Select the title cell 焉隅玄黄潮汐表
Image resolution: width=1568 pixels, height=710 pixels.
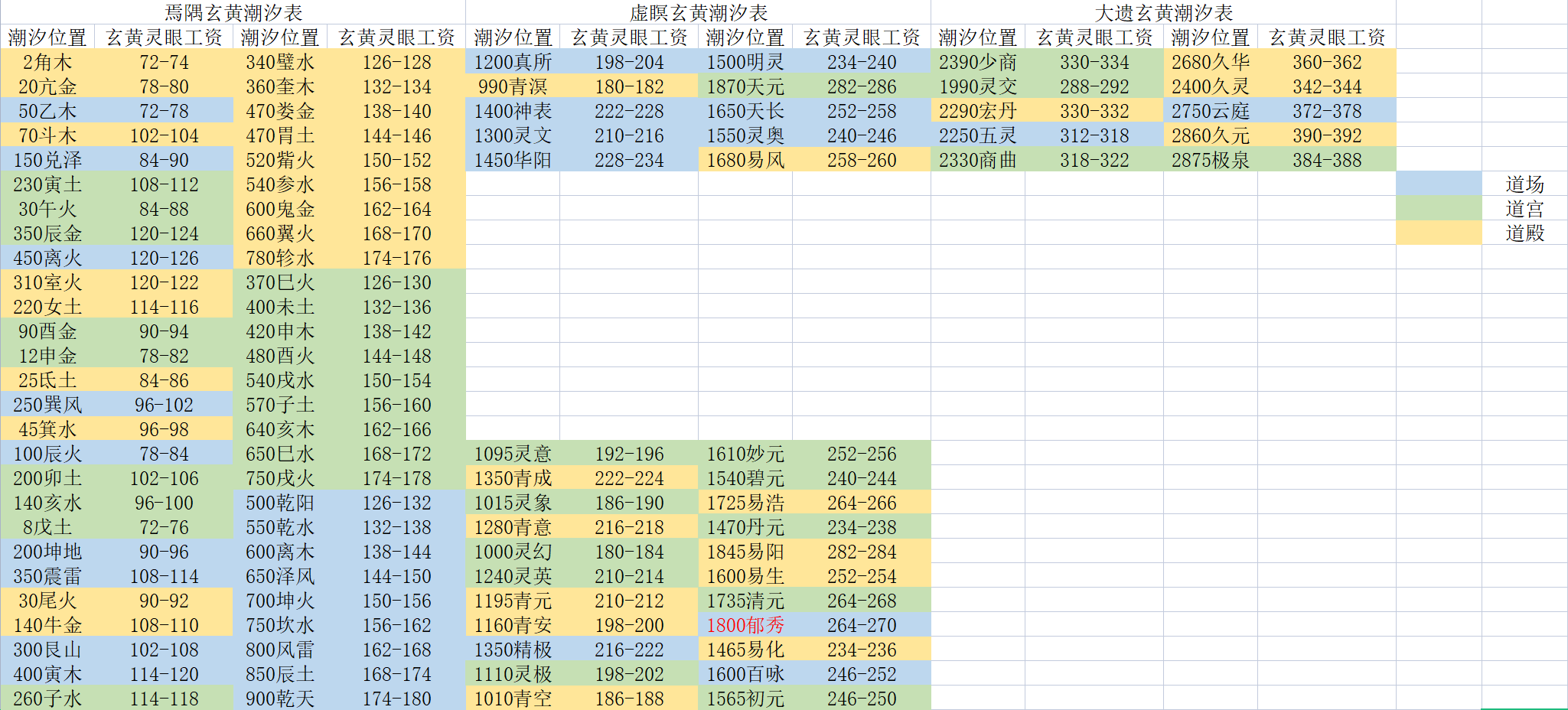click(233, 12)
